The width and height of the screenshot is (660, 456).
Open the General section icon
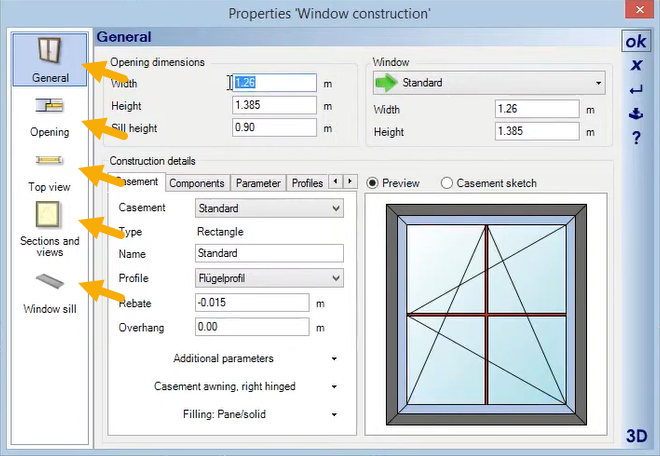tap(49, 59)
